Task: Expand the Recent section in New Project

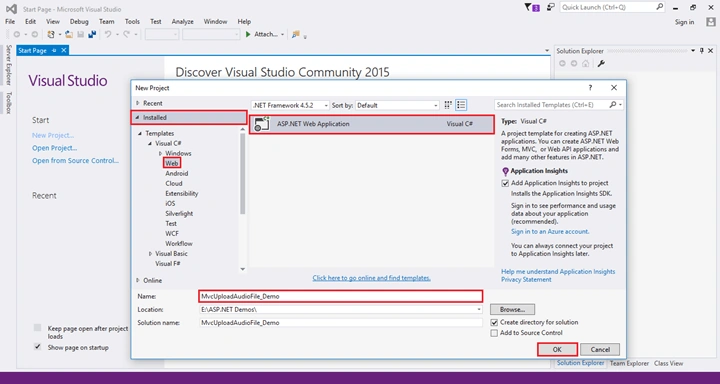Action: coord(137,103)
